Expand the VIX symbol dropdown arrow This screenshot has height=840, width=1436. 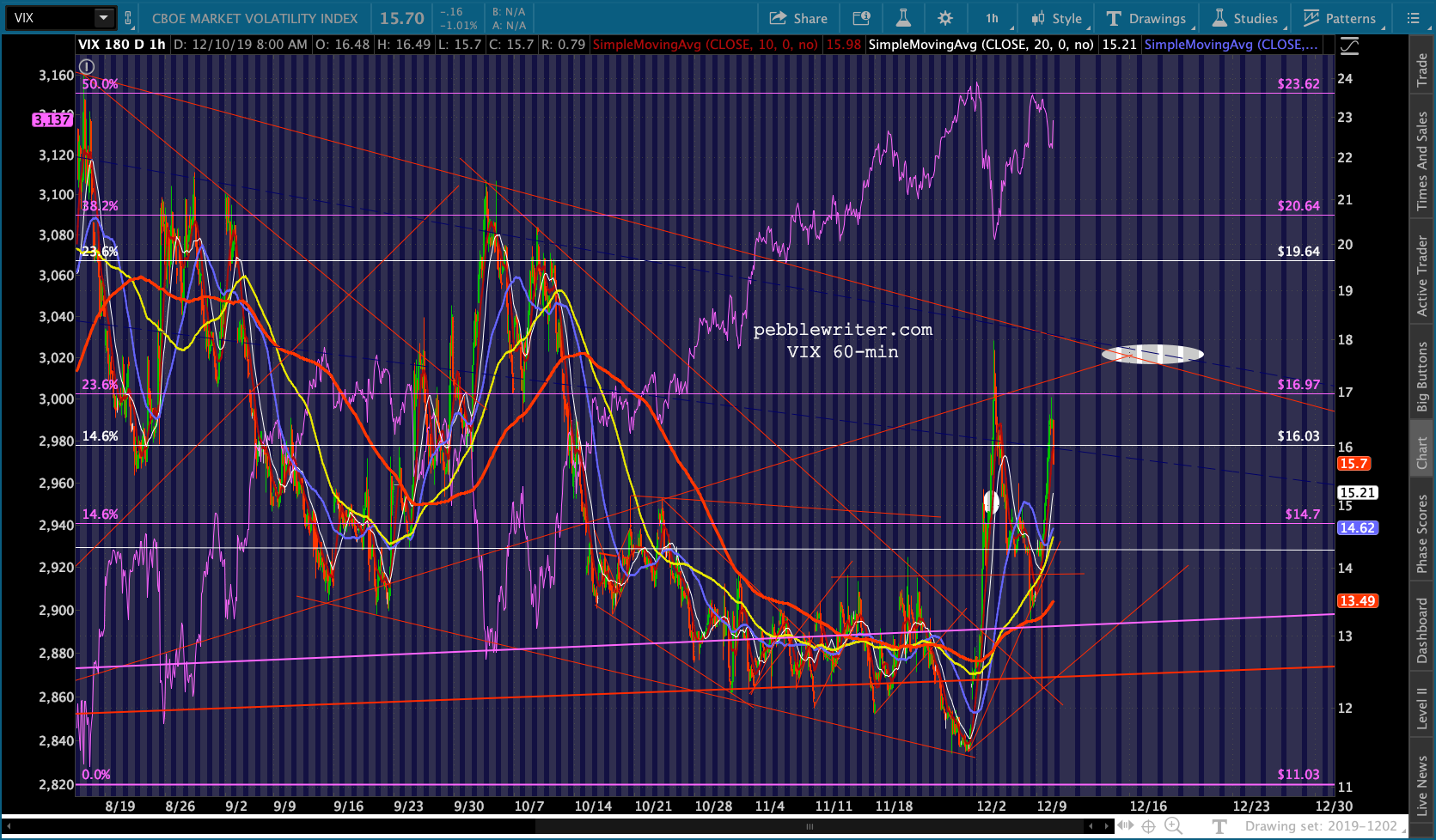[103, 17]
